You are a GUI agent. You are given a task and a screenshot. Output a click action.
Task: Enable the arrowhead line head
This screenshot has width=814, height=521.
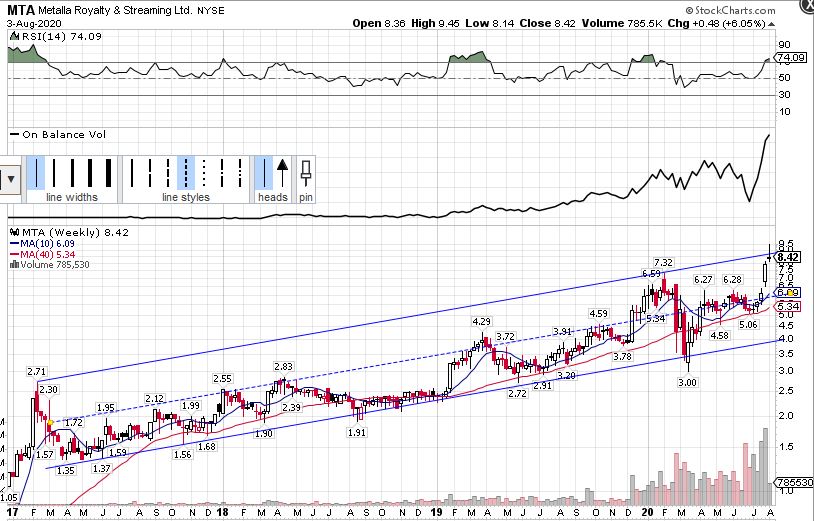coord(282,173)
